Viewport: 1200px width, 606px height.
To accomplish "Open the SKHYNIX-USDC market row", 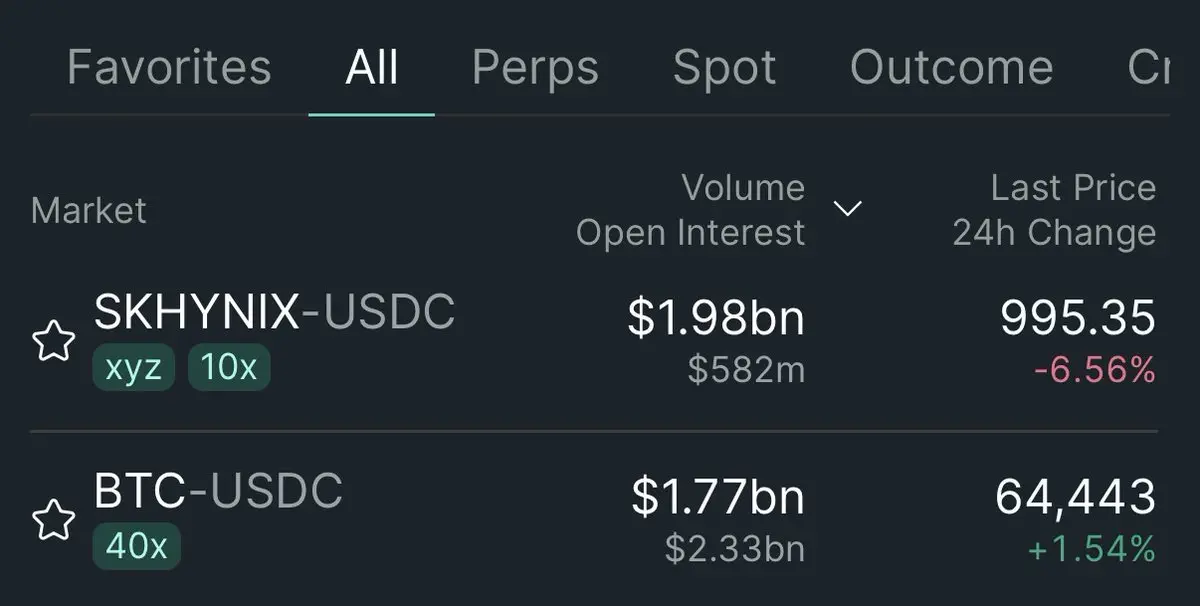I will pos(600,342).
